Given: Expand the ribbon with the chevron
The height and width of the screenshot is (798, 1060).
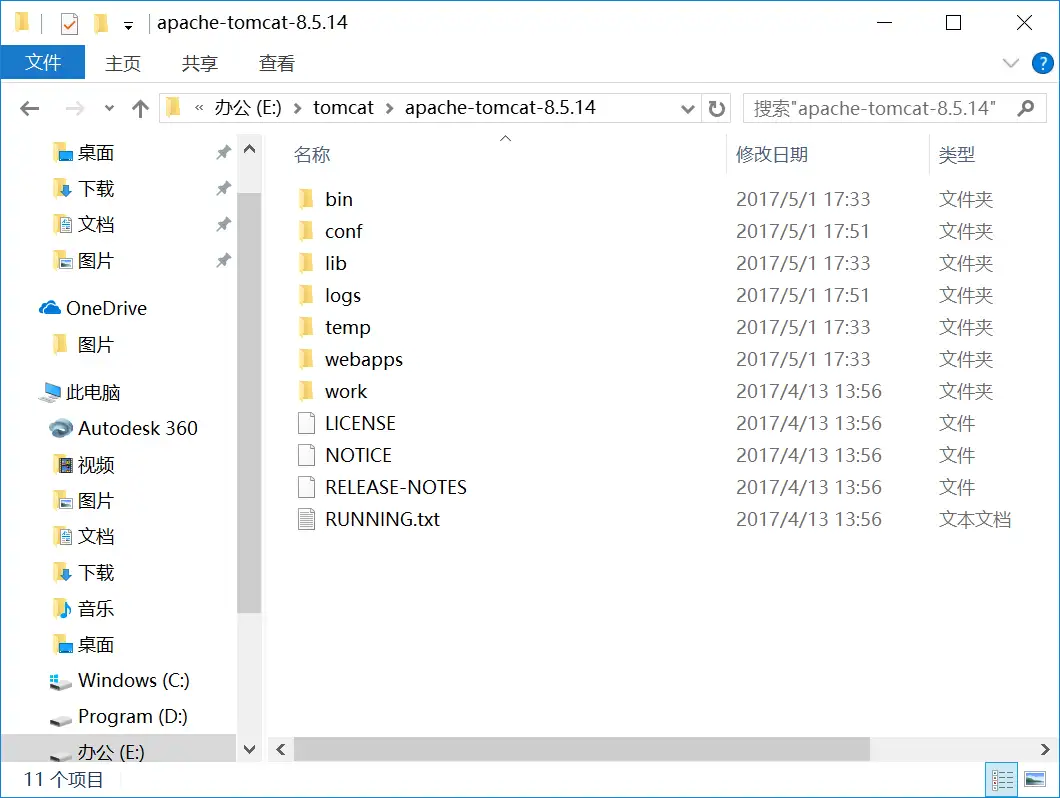Looking at the screenshot, I should coord(1011,63).
